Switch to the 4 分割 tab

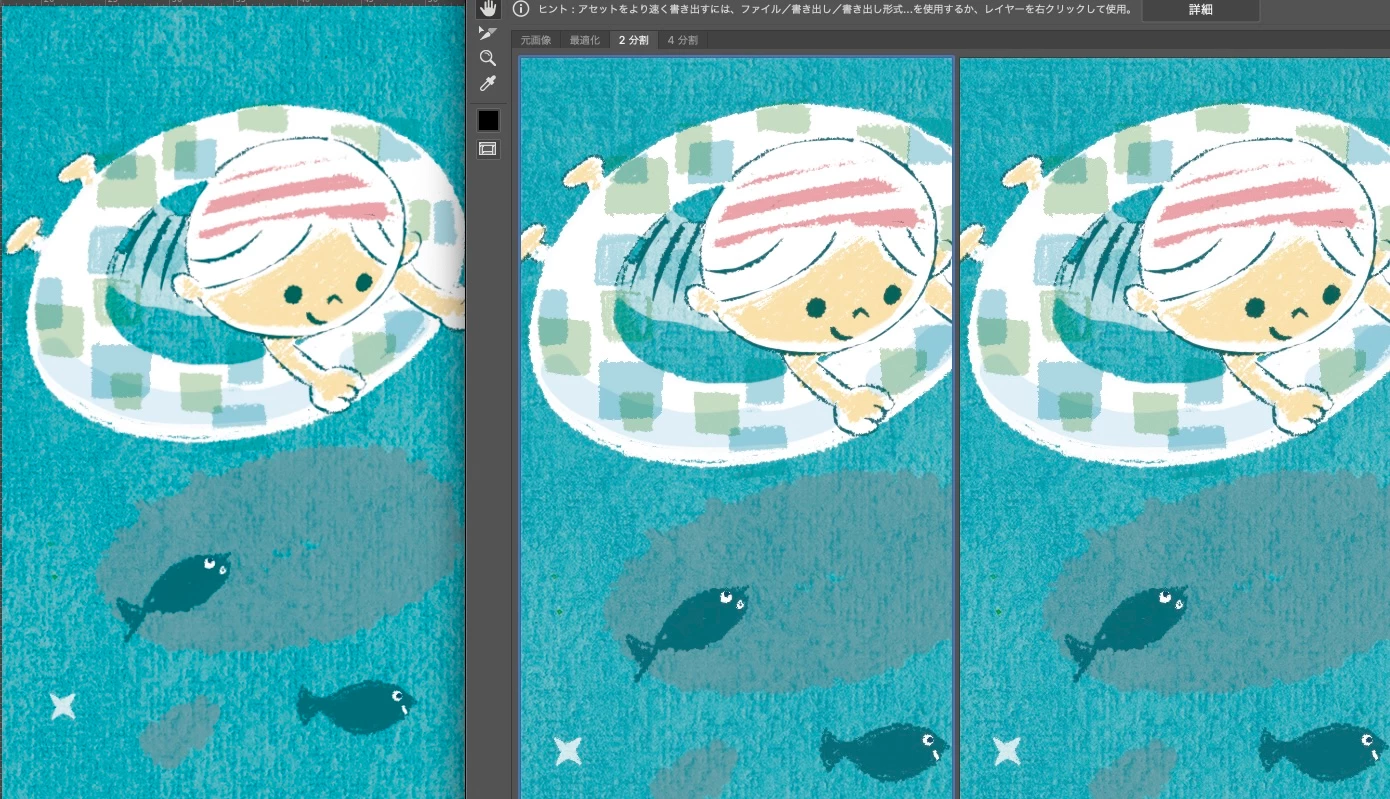(x=682, y=40)
